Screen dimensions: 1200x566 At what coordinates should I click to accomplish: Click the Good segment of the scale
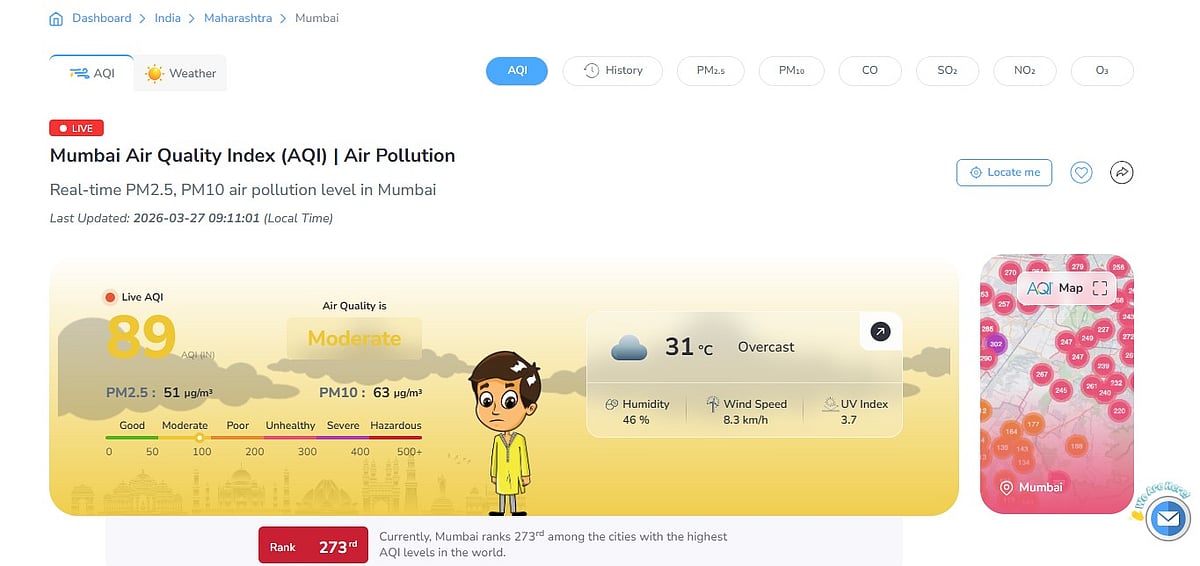132,437
